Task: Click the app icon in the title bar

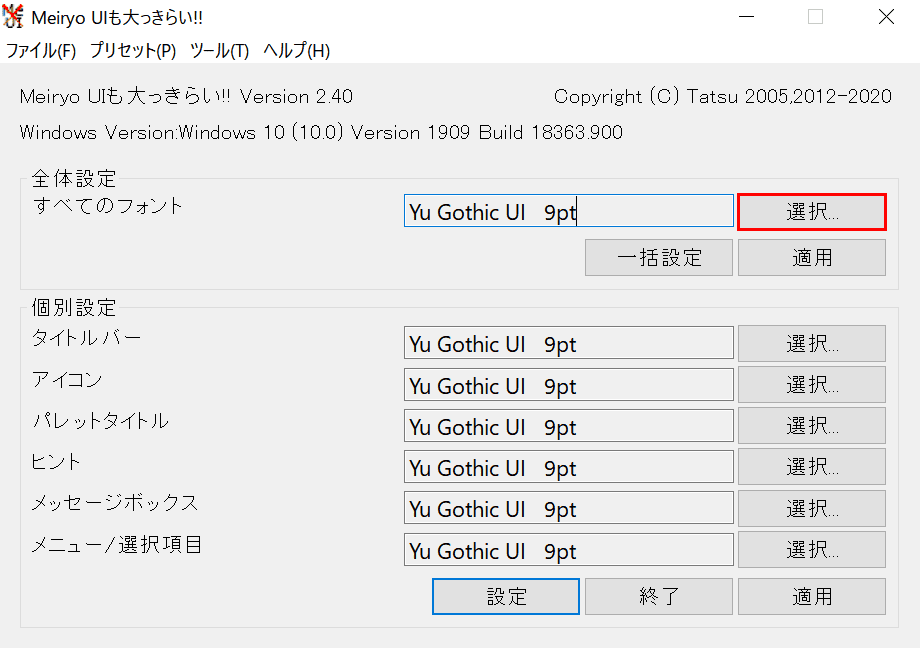Action: 13,16
